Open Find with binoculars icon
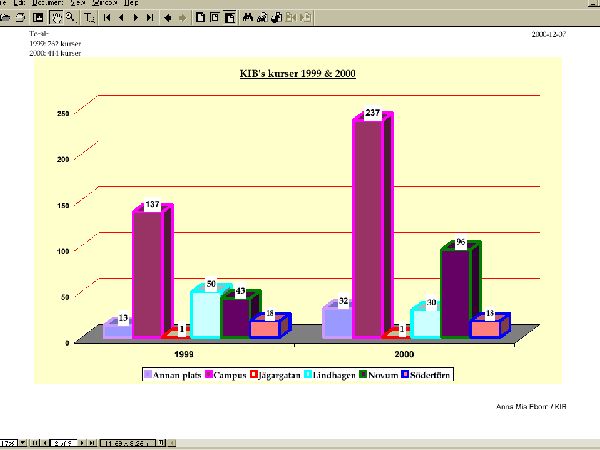600x450 pixels. tap(248, 17)
